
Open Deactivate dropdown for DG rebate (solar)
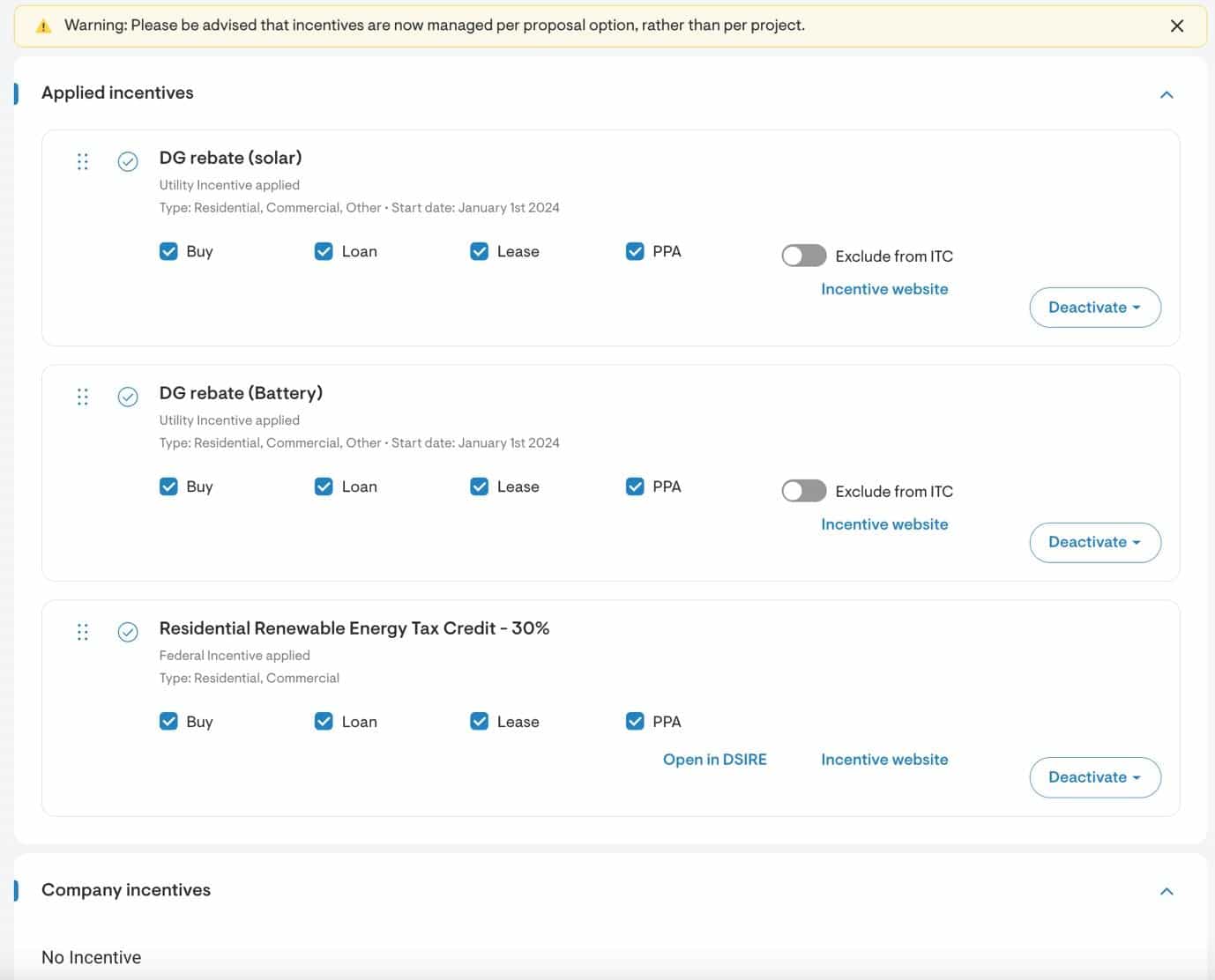point(1094,308)
